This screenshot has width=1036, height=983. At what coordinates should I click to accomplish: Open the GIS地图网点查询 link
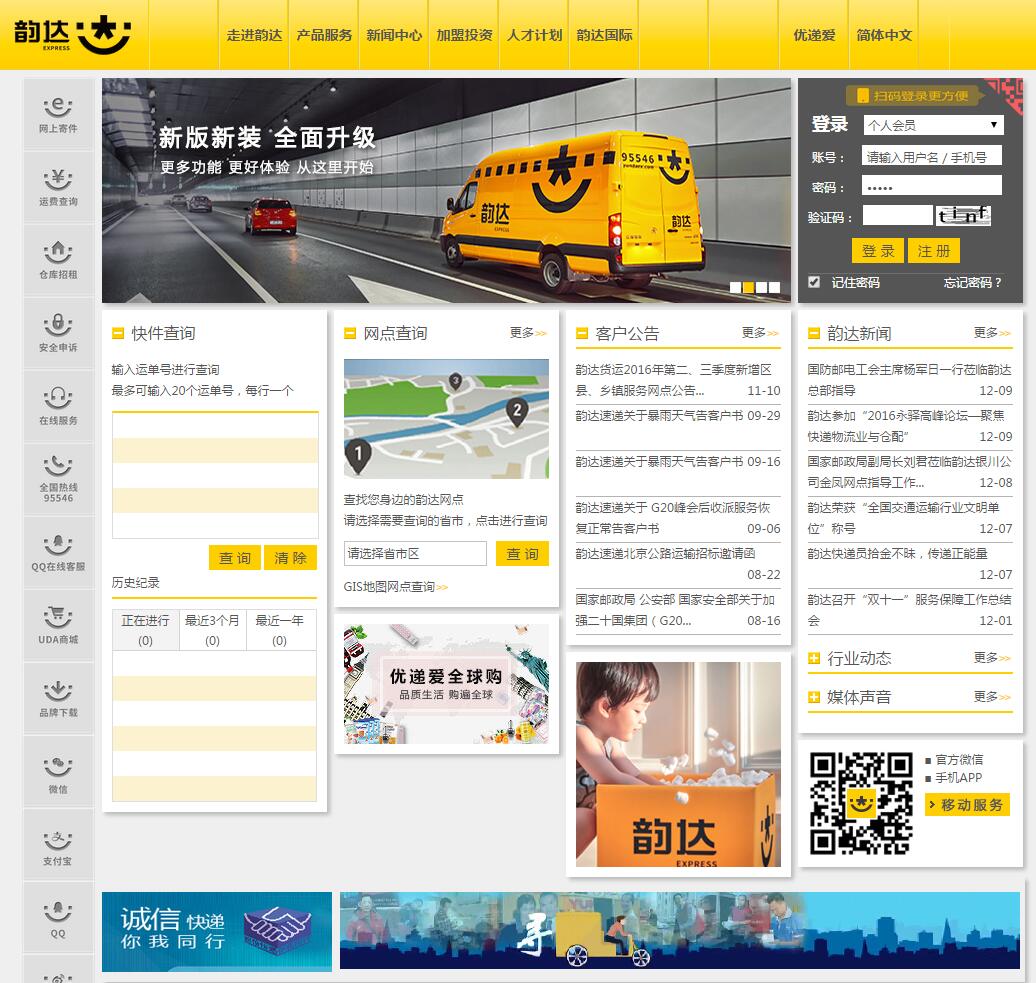395,587
